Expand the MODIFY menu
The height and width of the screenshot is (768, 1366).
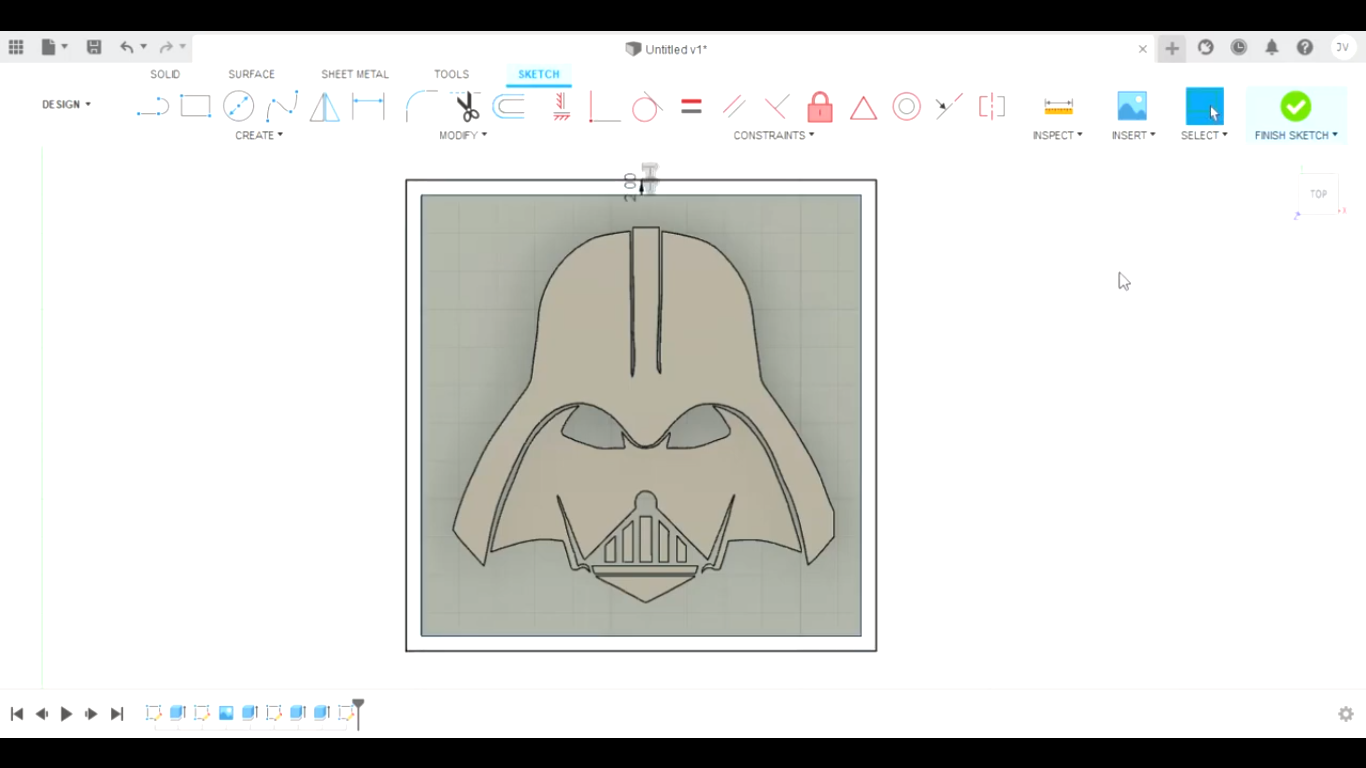tap(463, 135)
